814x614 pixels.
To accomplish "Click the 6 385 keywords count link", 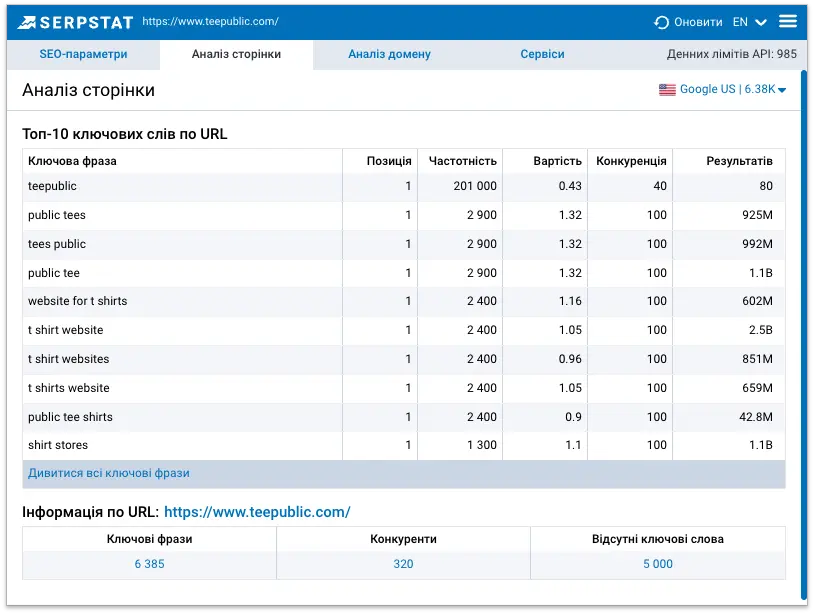I will [149, 564].
